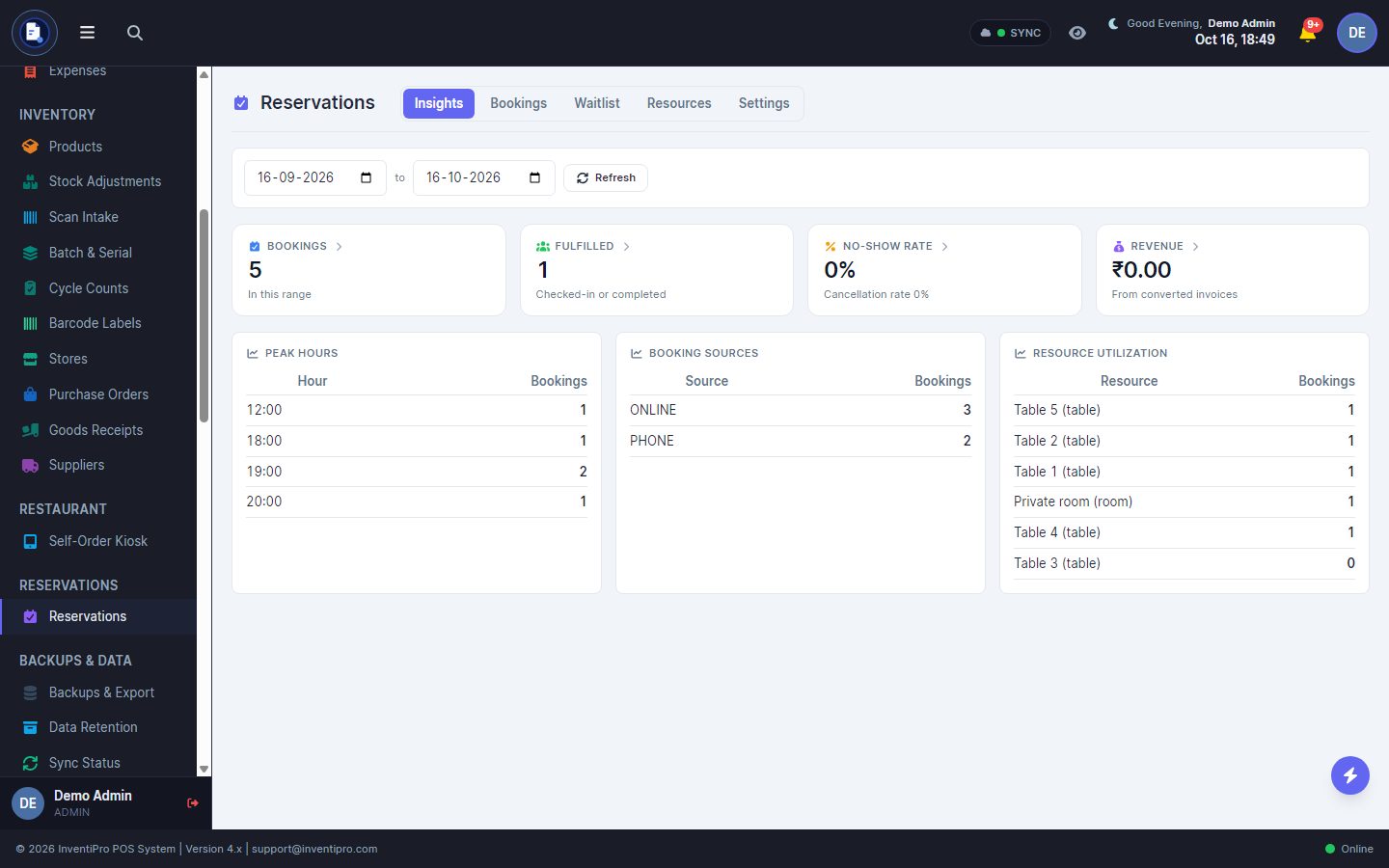Open Goods Receipts in sidebar
This screenshot has width=1389, height=868.
(x=98, y=430)
